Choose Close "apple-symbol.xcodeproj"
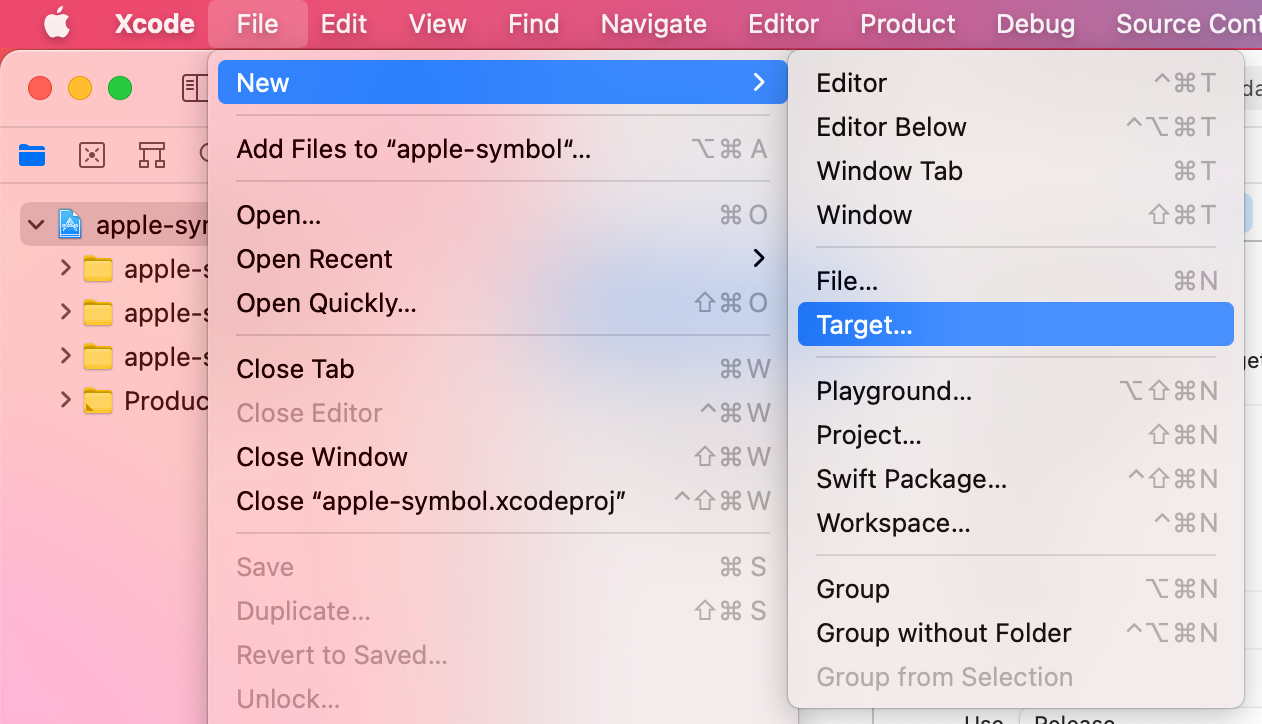The height and width of the screenshot is (724, 1262). coord(503,501)
